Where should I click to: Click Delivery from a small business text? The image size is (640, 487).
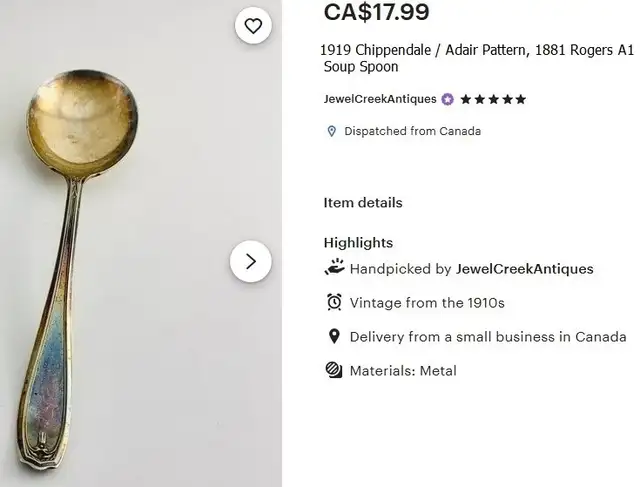click(488, 337)
